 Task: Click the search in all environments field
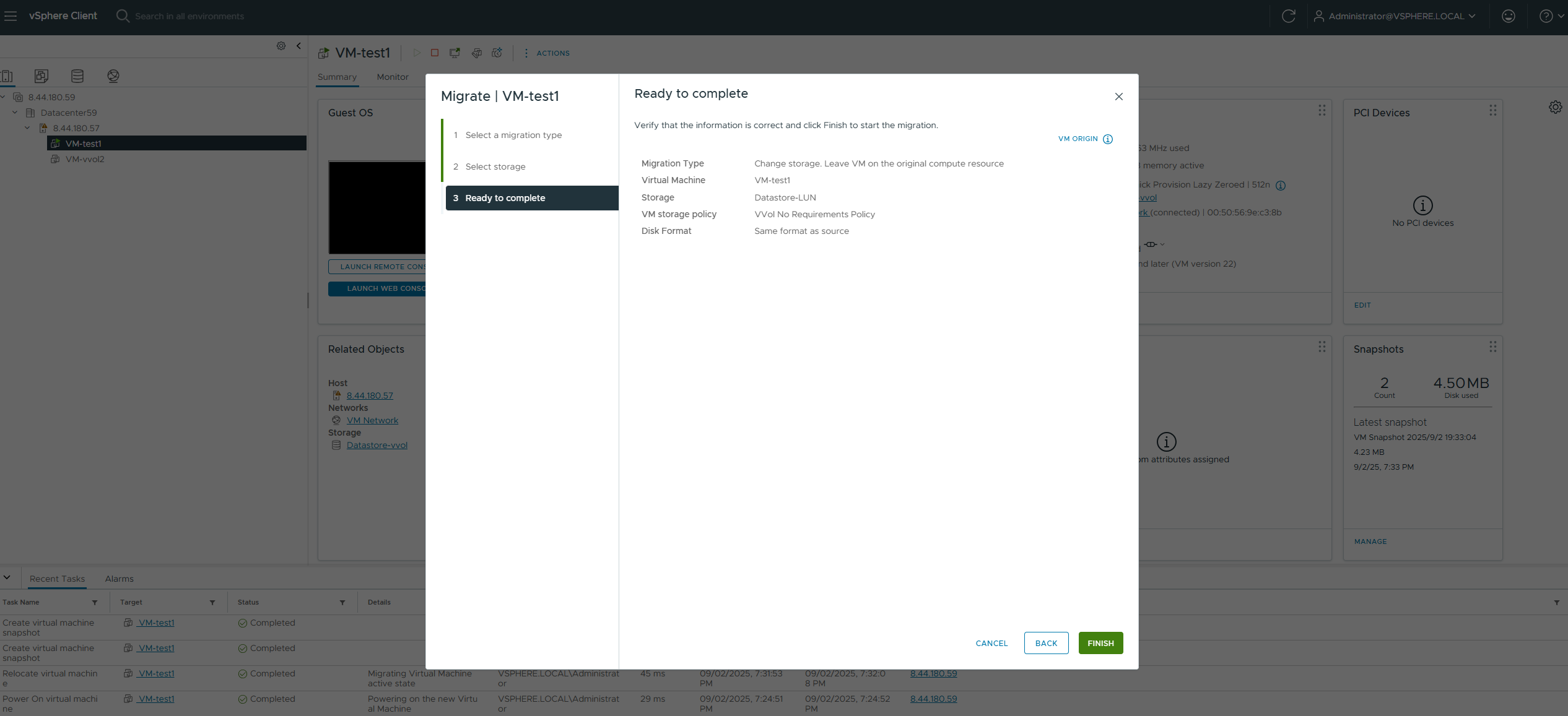(x=189, y=16)
